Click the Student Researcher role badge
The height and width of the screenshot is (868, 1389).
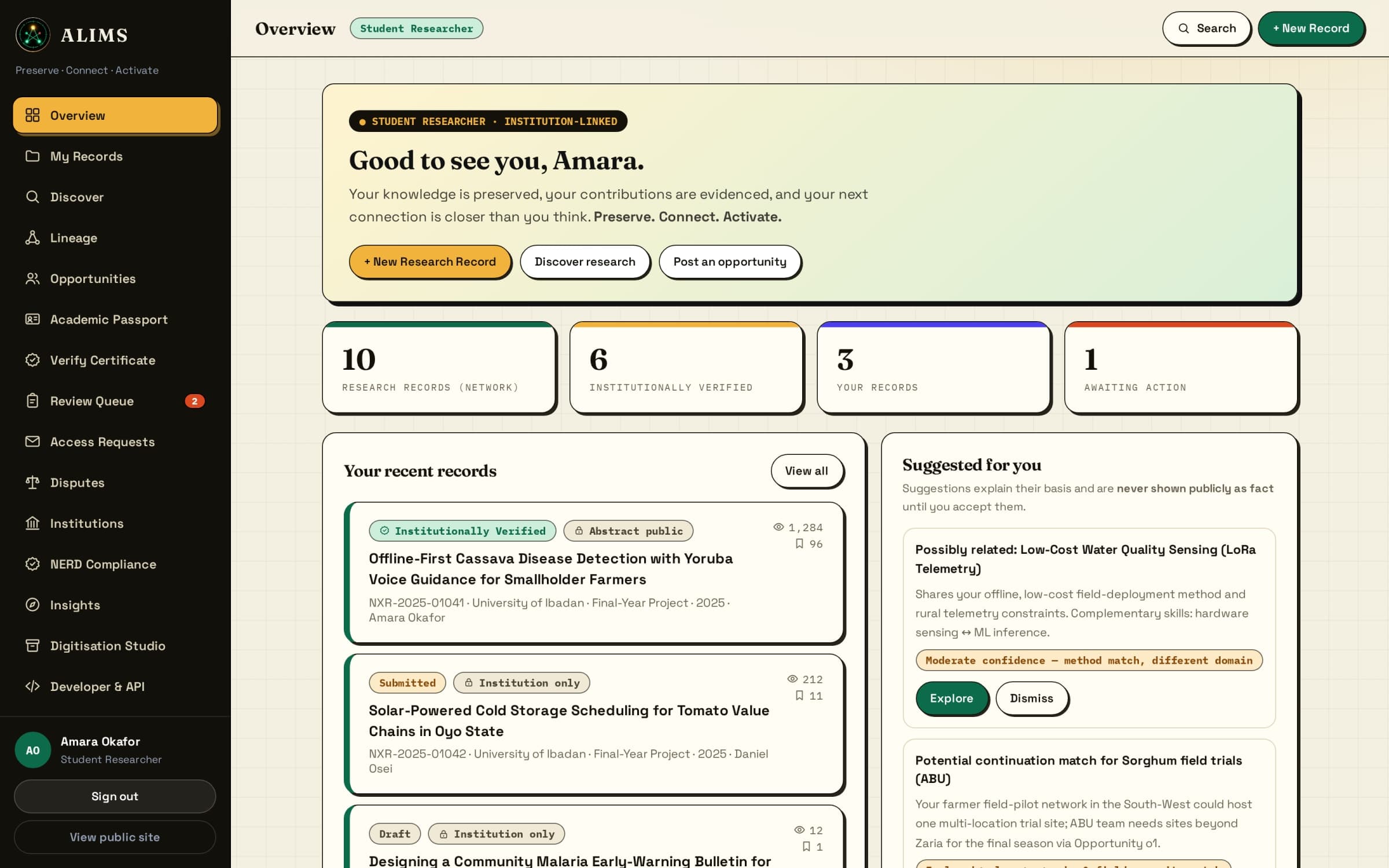416,28
